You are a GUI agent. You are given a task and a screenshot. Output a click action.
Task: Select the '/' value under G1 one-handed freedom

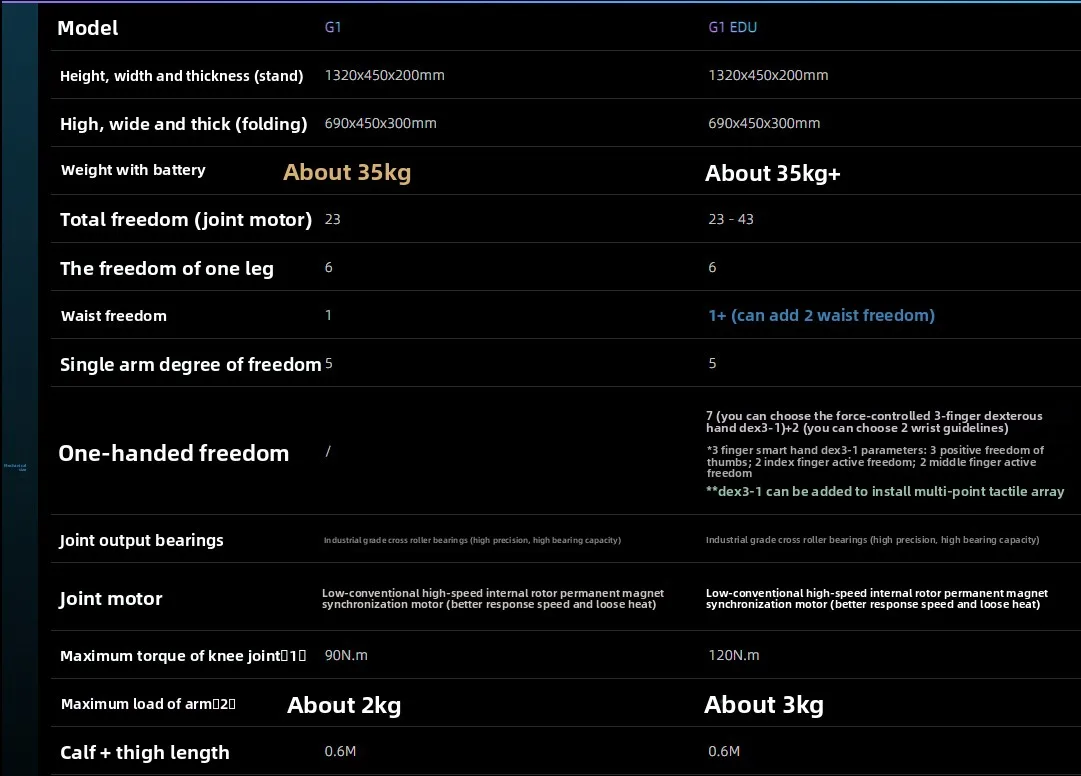pyautogui.click(x=328, y=451)
